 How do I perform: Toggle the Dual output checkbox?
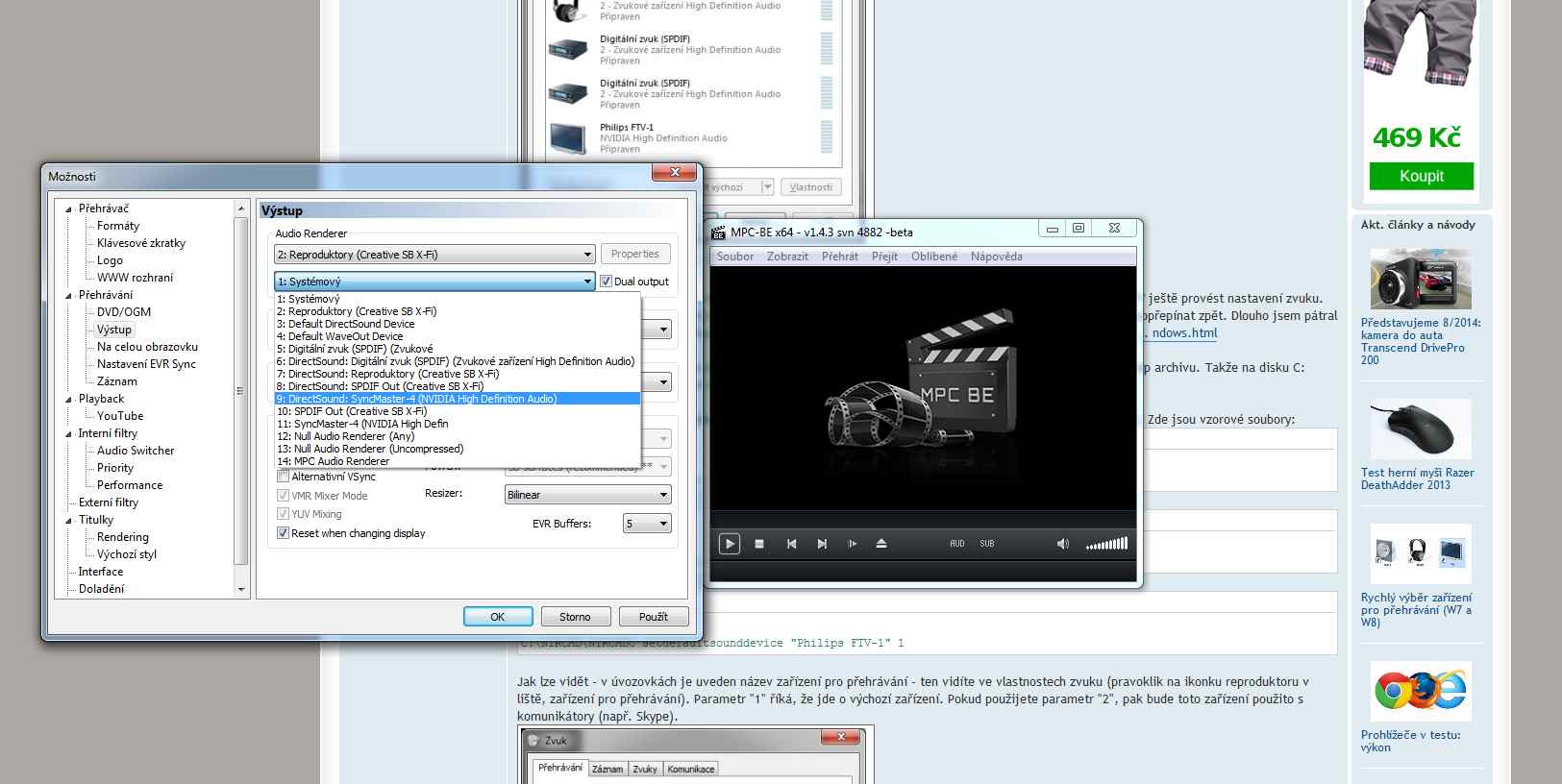pos(607,282)
